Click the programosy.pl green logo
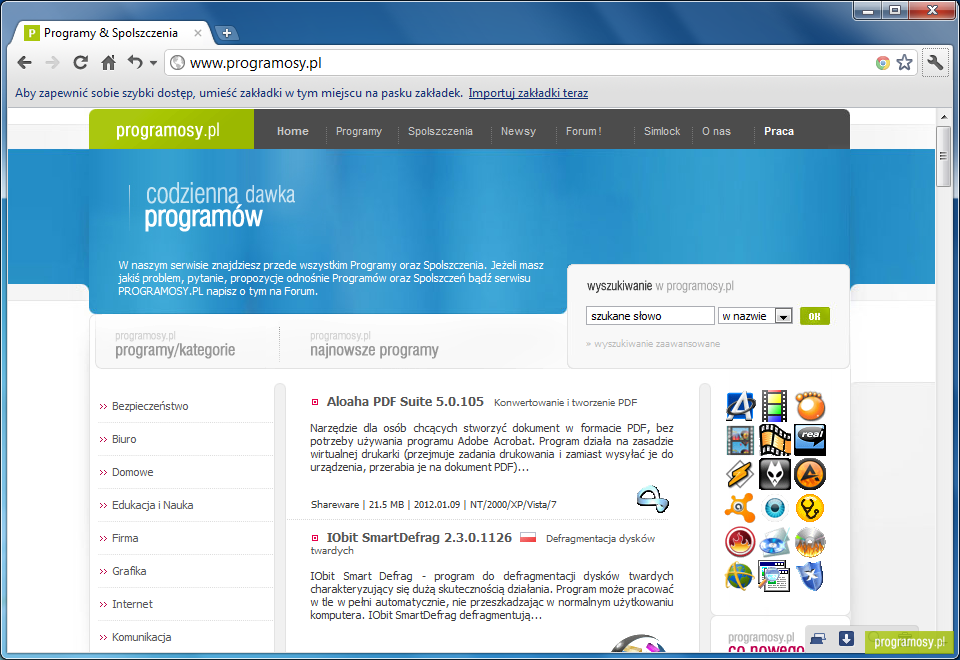The width and height of the screenshot is (960, 660). pos(171,129)
